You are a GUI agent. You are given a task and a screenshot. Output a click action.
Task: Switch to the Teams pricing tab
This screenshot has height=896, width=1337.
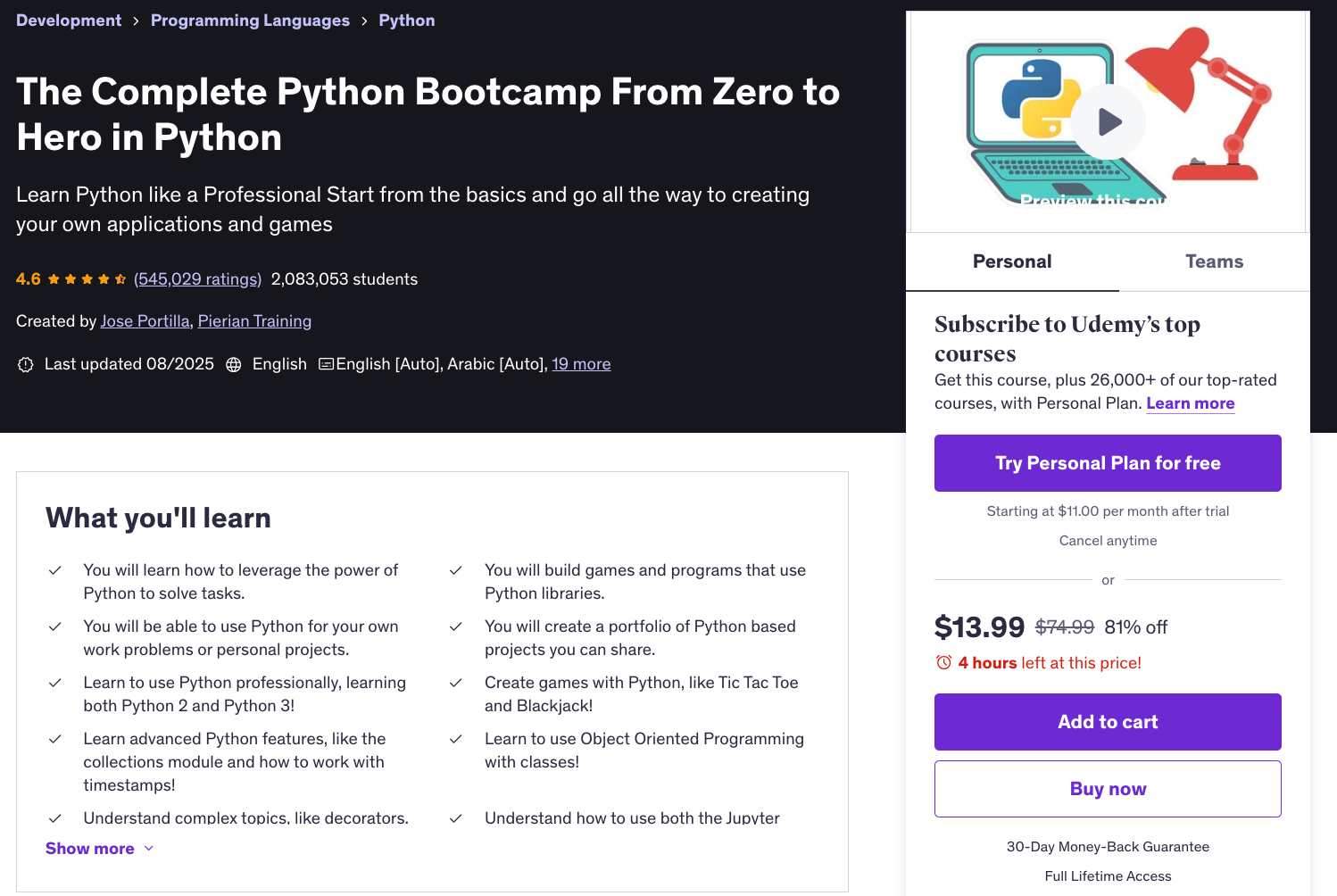(1214, 261)
